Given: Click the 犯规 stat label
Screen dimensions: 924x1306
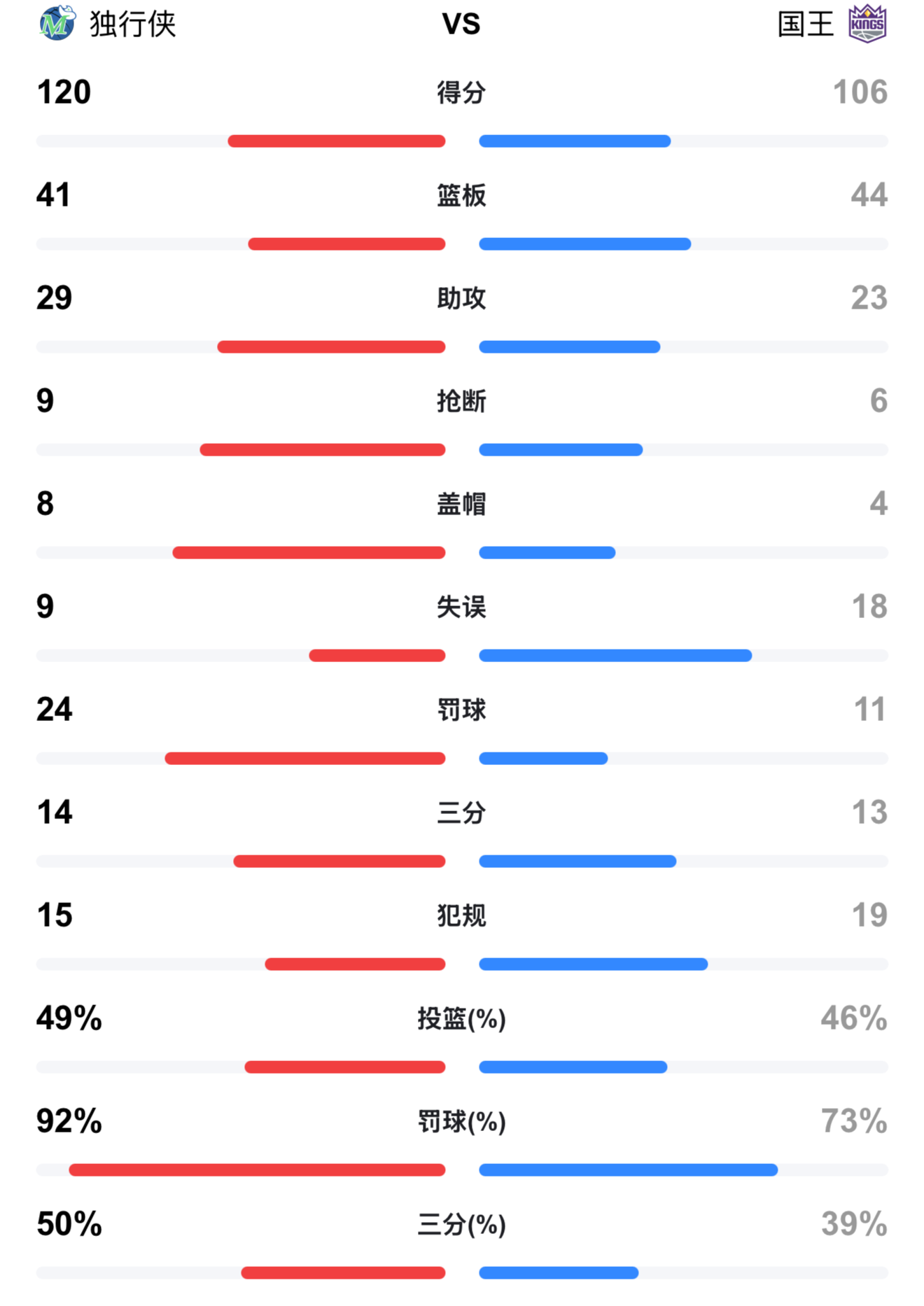Looking at the screenshot, I should tap(461, 915).
